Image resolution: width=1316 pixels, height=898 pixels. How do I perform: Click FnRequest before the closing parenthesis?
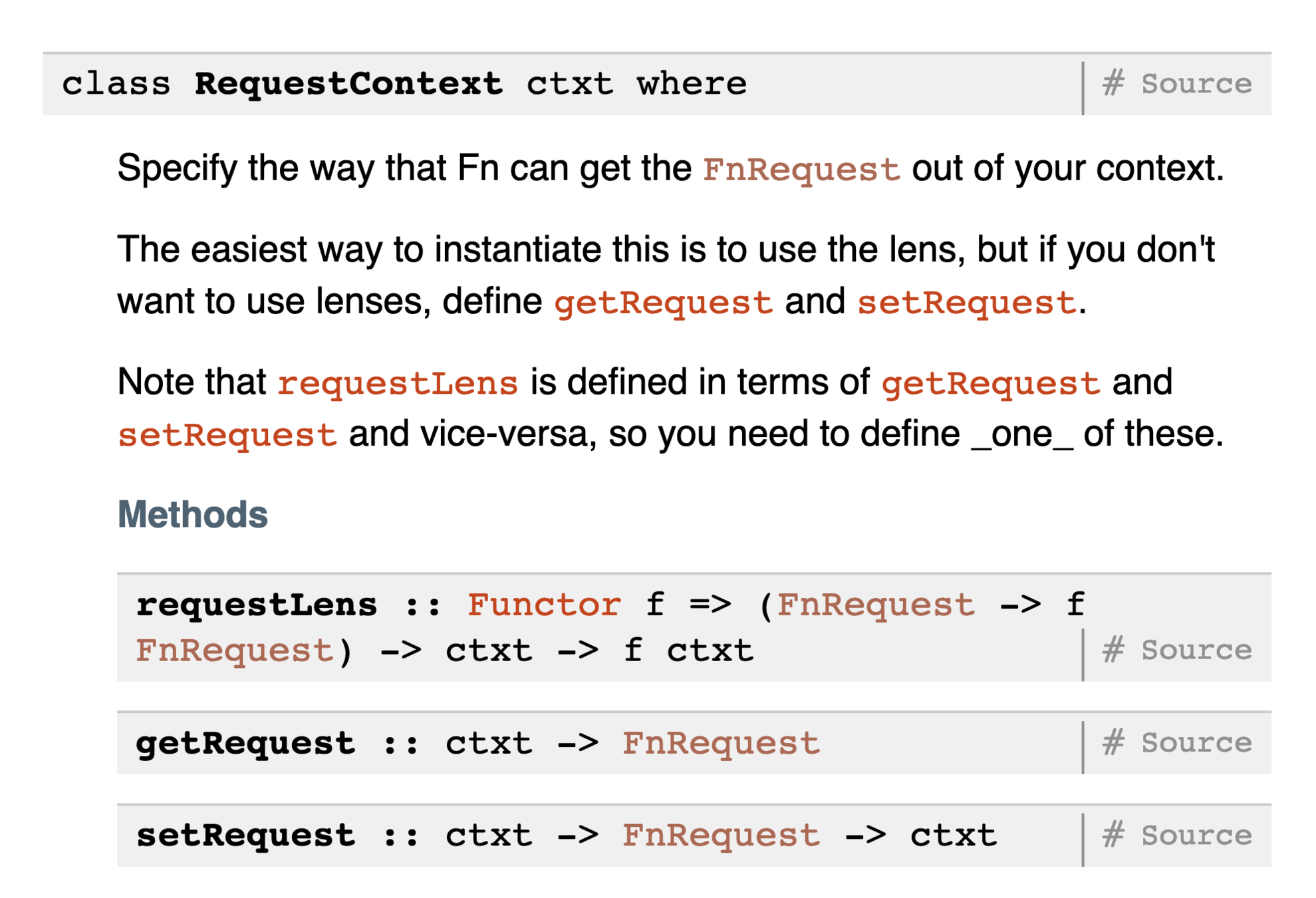(234, 651)
